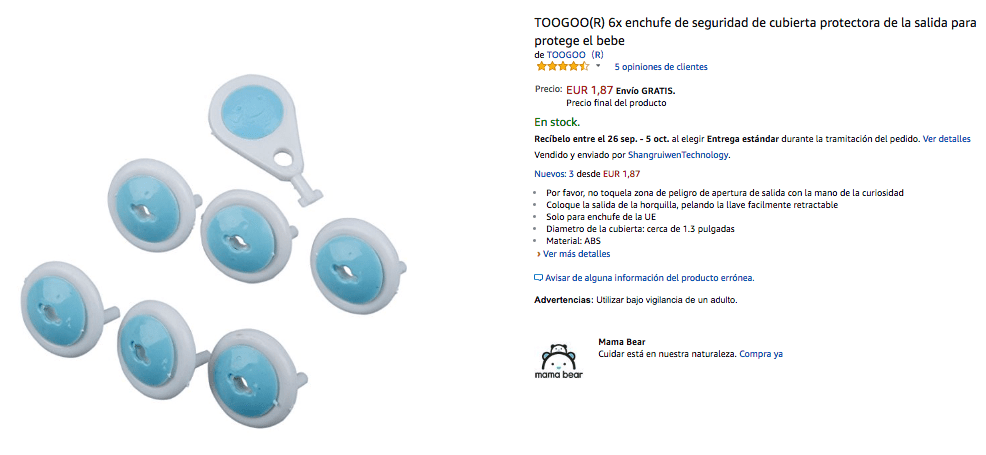The height and width of the screenshot is (455, 986).
Task: Click the star rating icons
Action: (x=562, y=66)
